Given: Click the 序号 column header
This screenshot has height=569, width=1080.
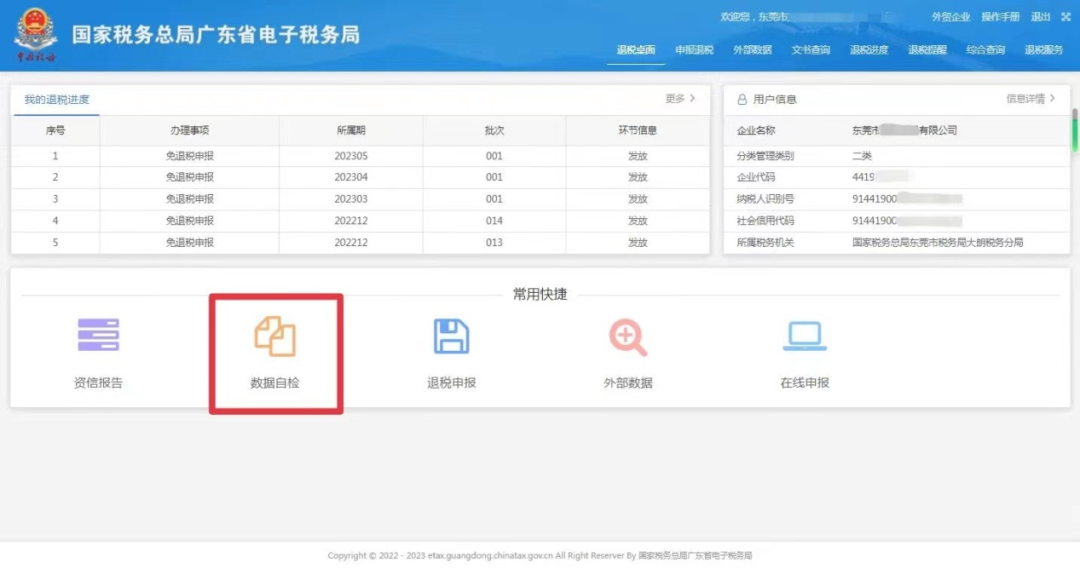Looking at the screenshot, I should (55, 130).
